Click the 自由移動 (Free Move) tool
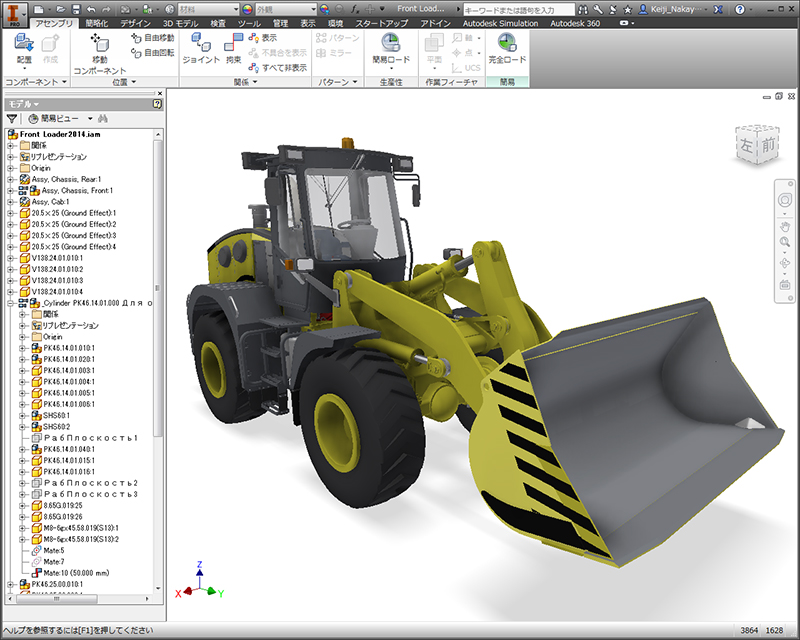 click(151, 38)
